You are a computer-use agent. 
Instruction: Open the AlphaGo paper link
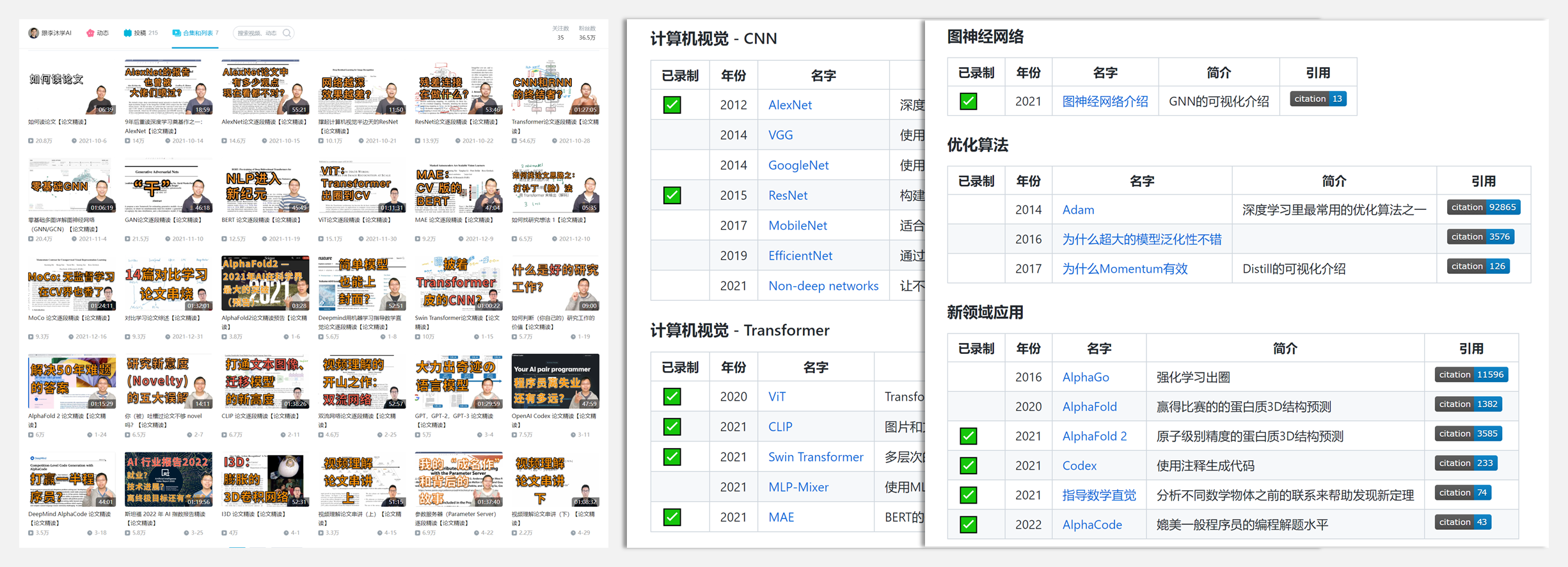tap(1086, 377)
